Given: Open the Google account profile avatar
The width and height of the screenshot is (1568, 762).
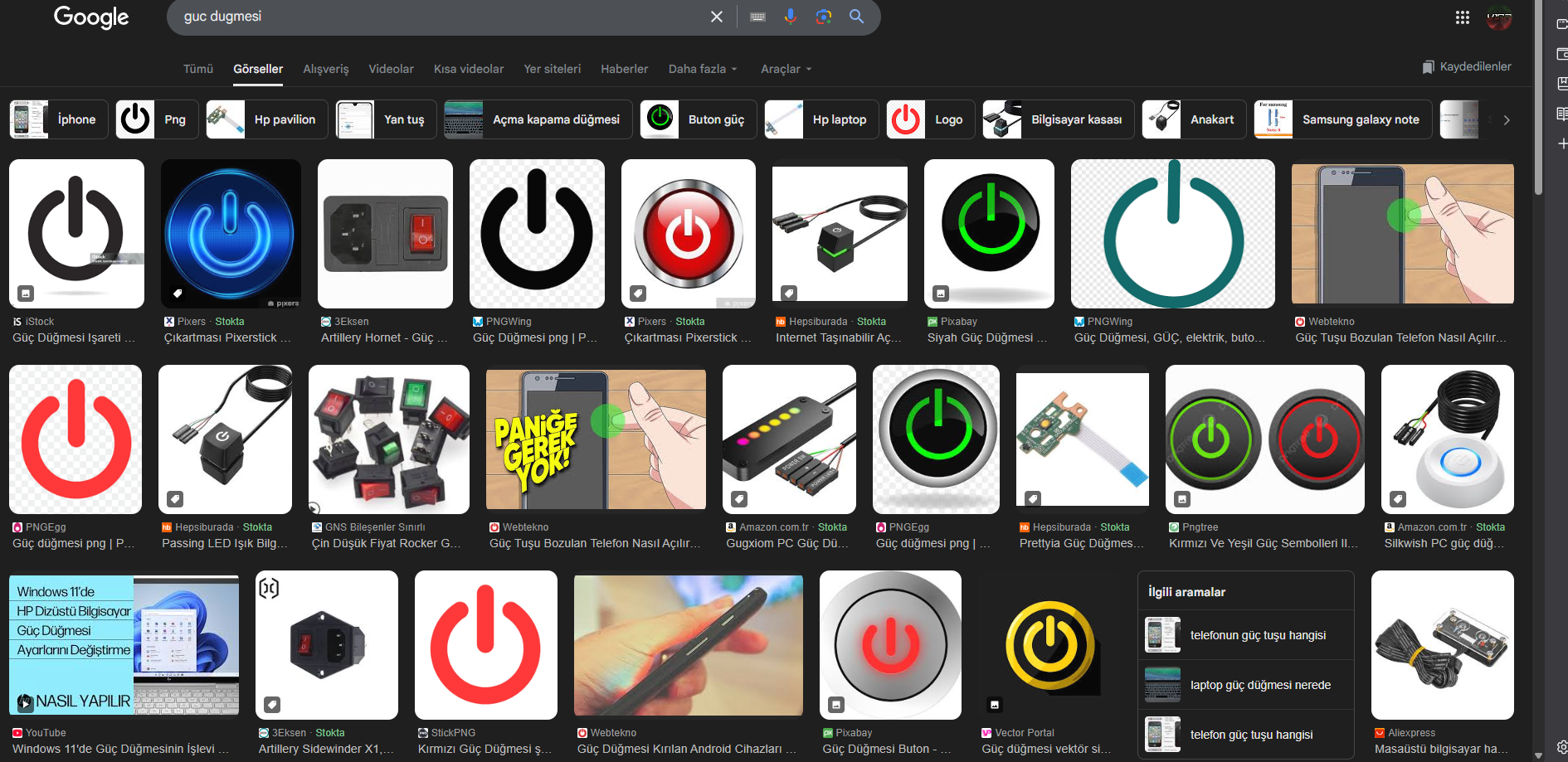Looking at the screenshot, I should point(1499,17).
